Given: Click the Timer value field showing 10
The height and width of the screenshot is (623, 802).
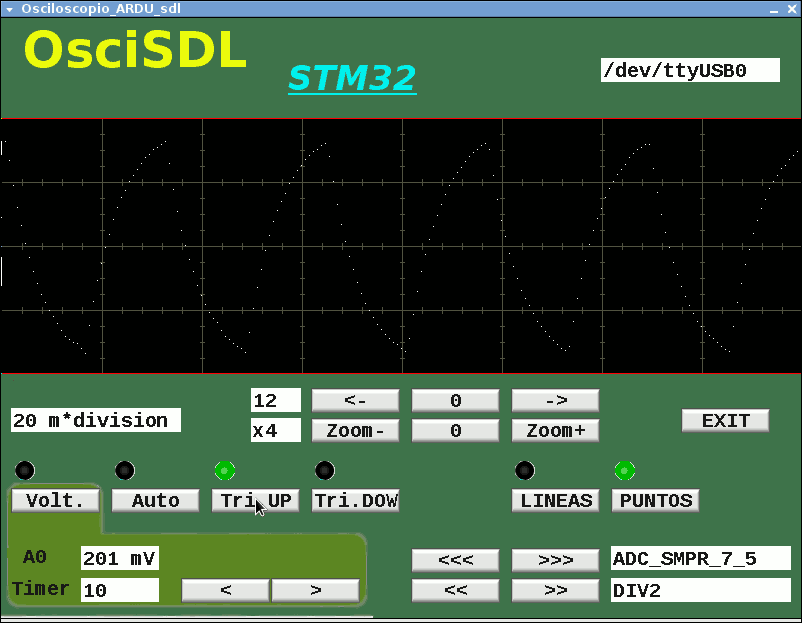Looking at the screenshot, I should coord(120,590).
